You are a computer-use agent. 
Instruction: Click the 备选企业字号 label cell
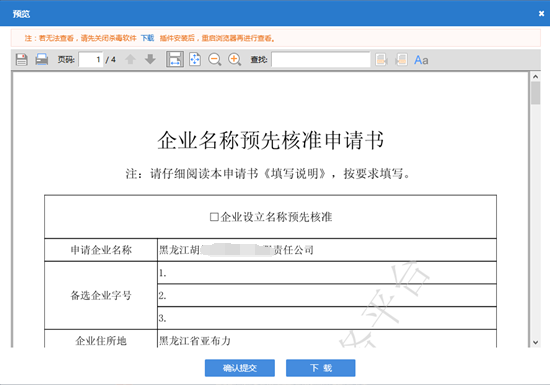[101, 296]
